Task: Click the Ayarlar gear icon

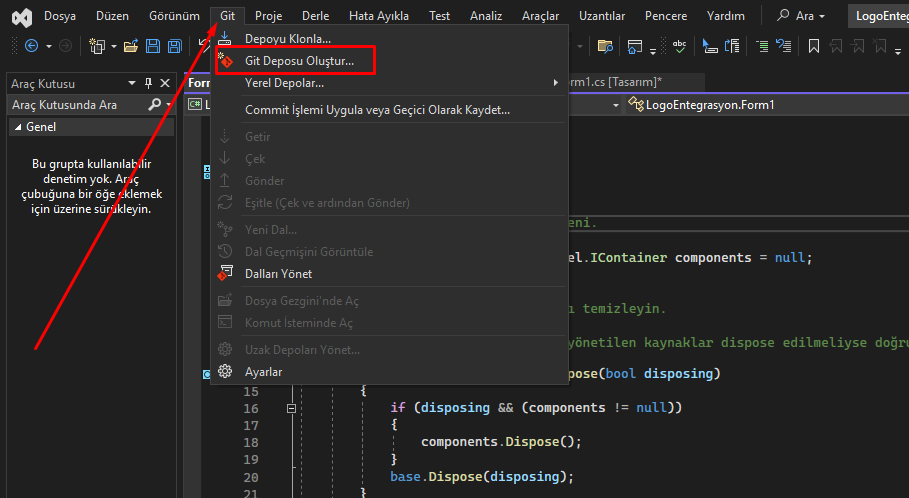Action: coord(225,371)
